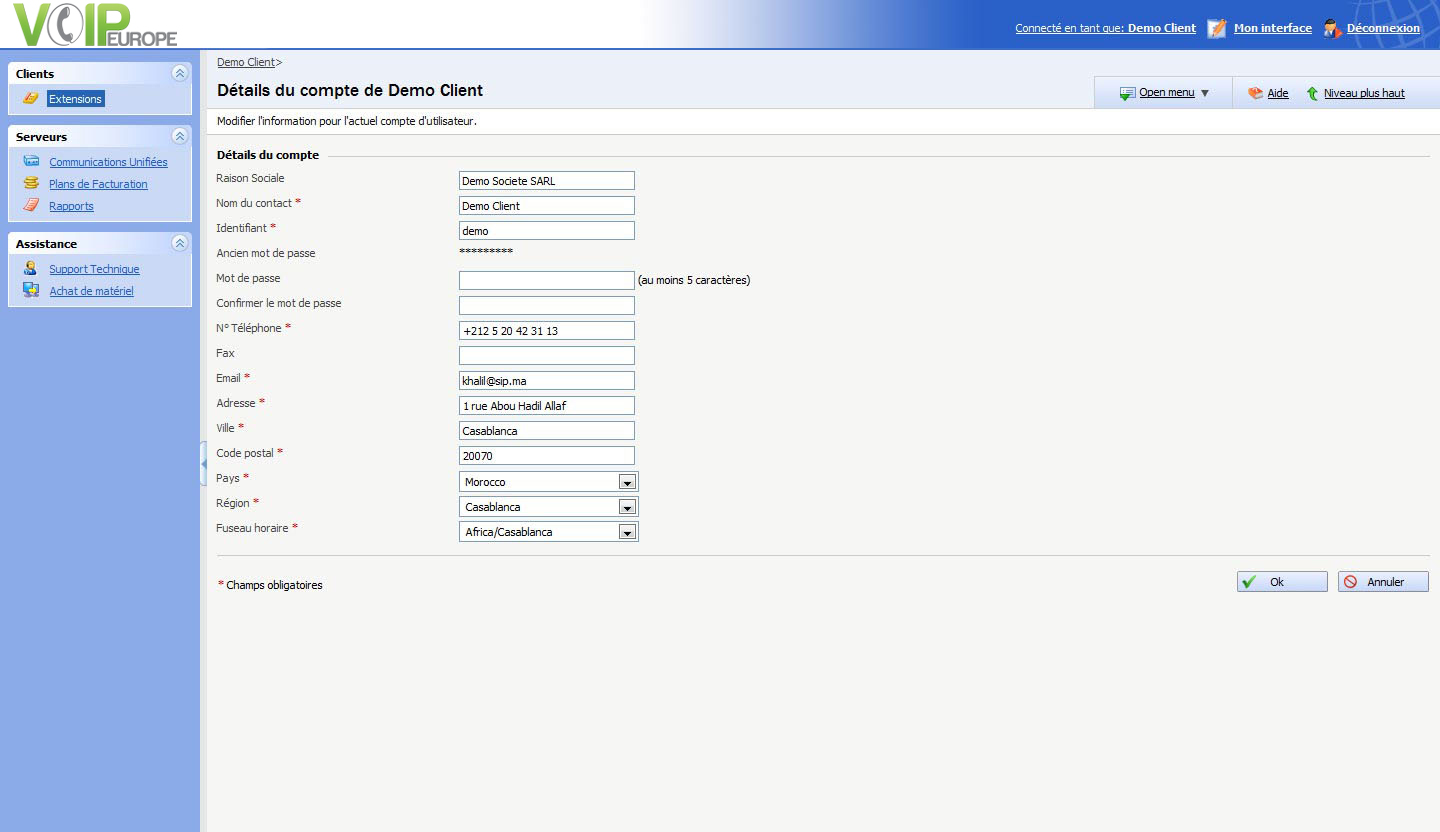1440x832 pixels.
Task: Click the Déconnexion user icon
Action: (1331, 28)
